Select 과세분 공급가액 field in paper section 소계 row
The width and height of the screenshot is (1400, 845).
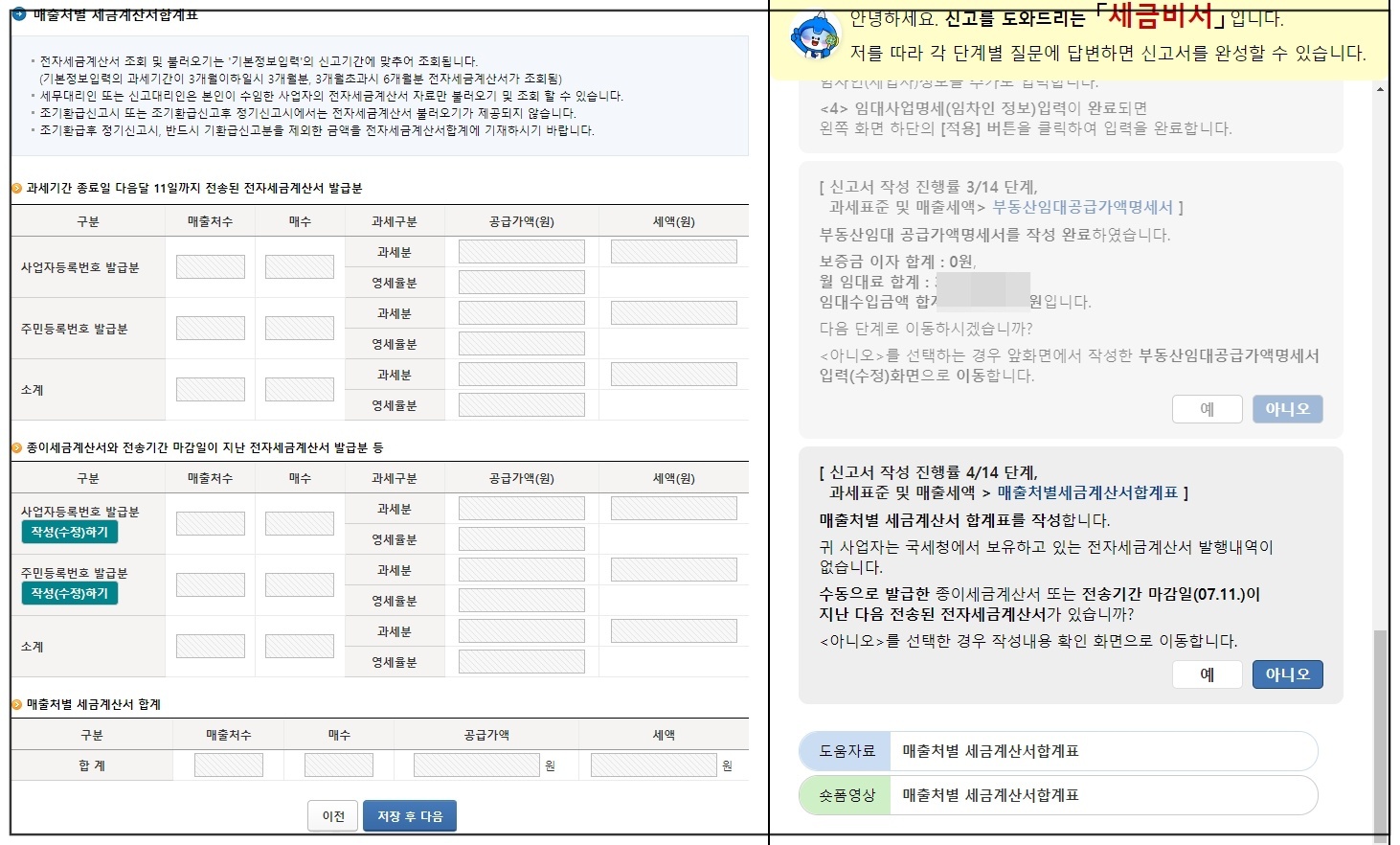click(x=522, y=631)
